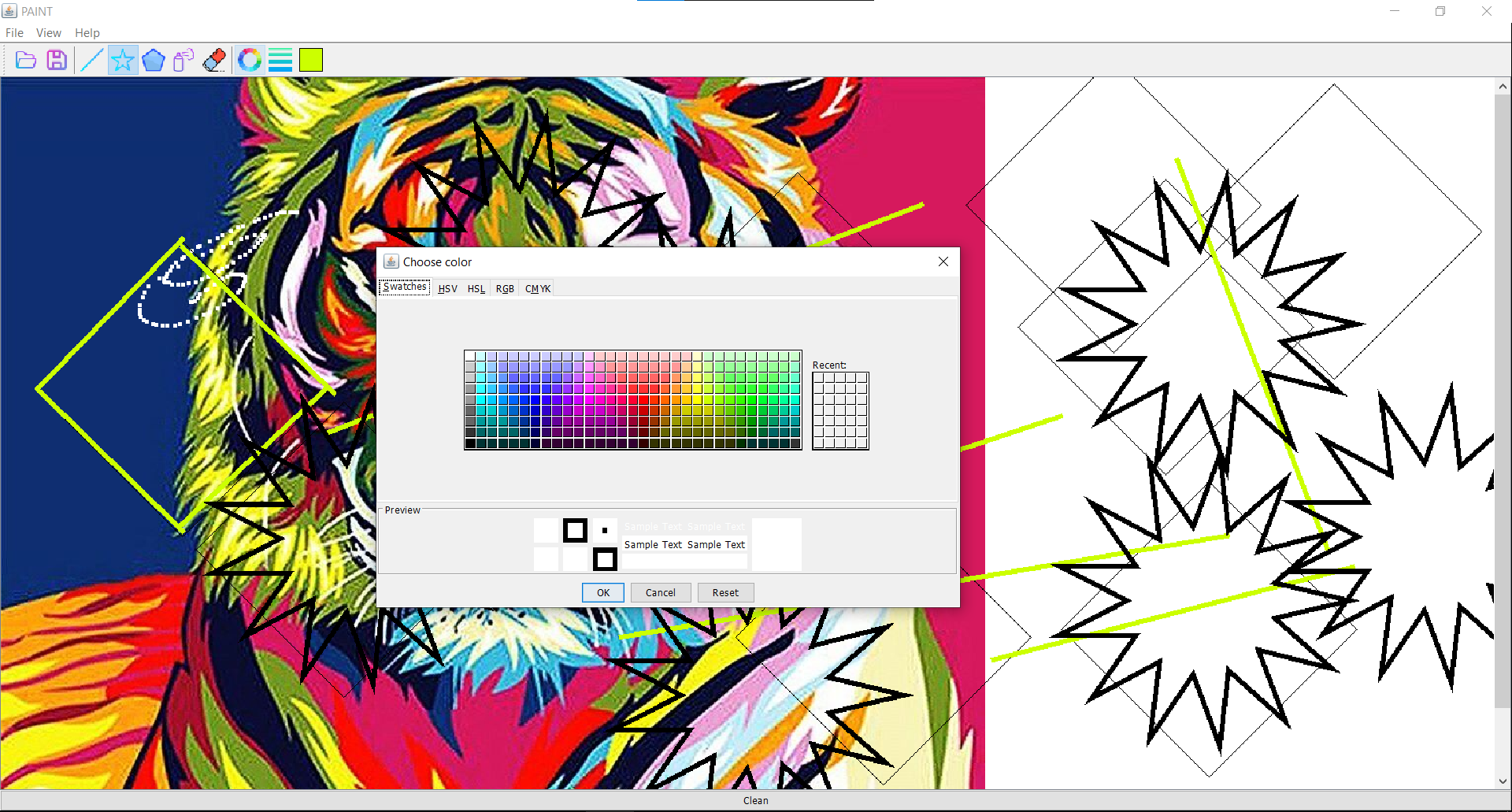Select the Star shape tool
The image size is (1512, 812).
pyautogui.click(x=123, y=60)
